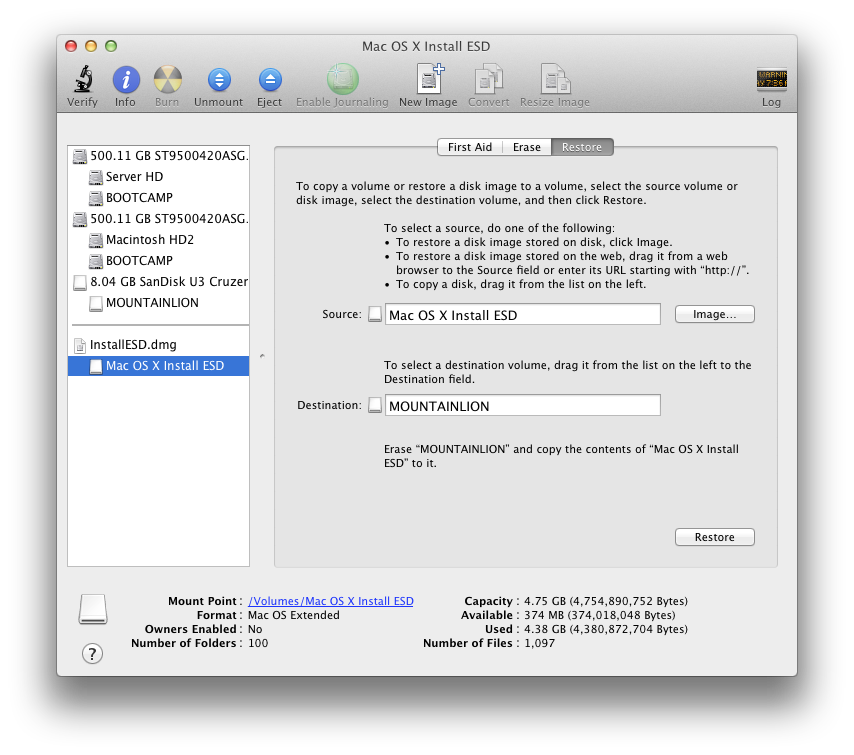Open the Log viewer icon
854x755 pixels.
[771, 80]
